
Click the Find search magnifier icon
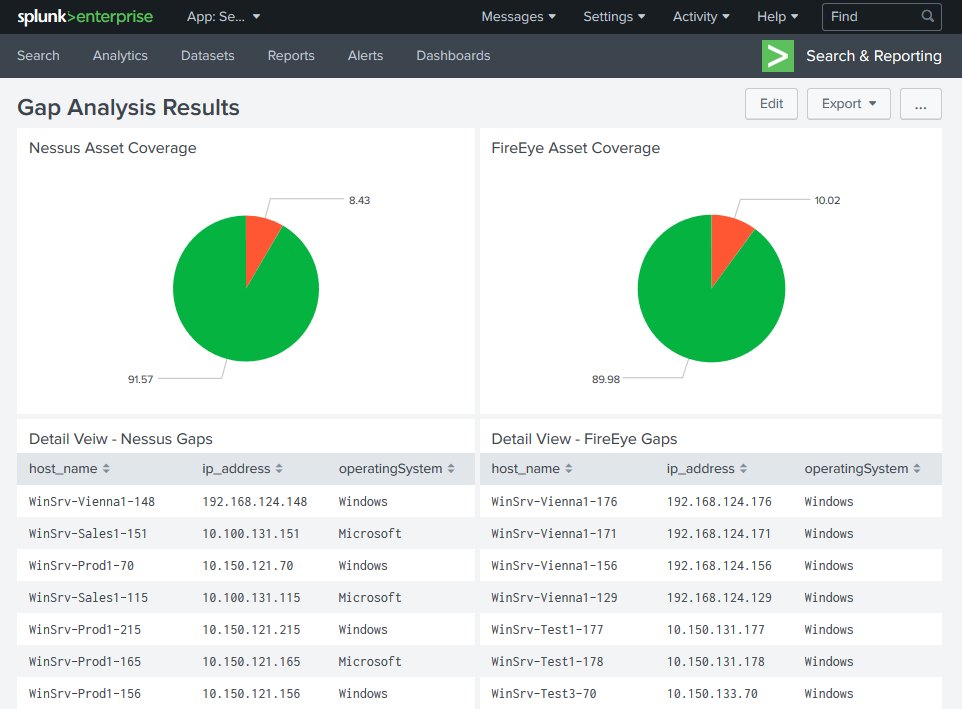(928, 16)
